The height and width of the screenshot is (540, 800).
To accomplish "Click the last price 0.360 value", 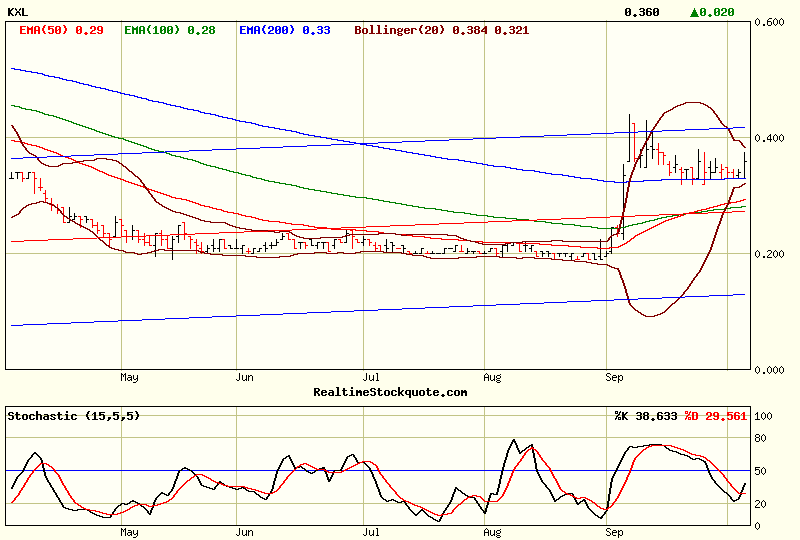I will click(642, 12).
